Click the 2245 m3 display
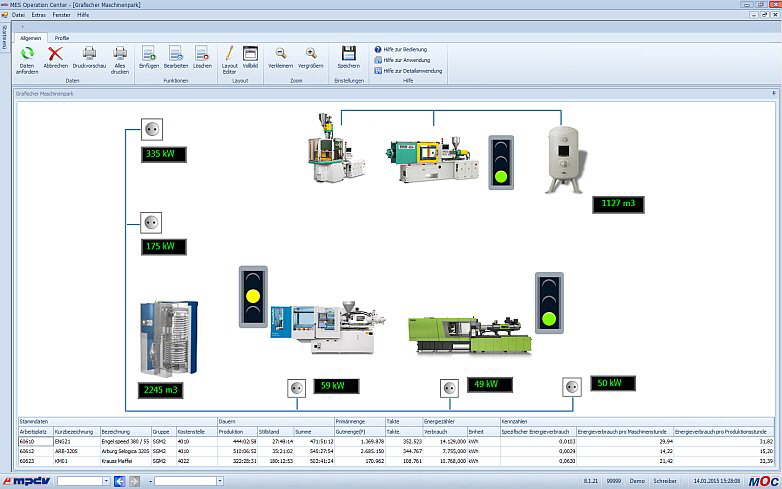782x489 pixels. [x=161, y=390]
